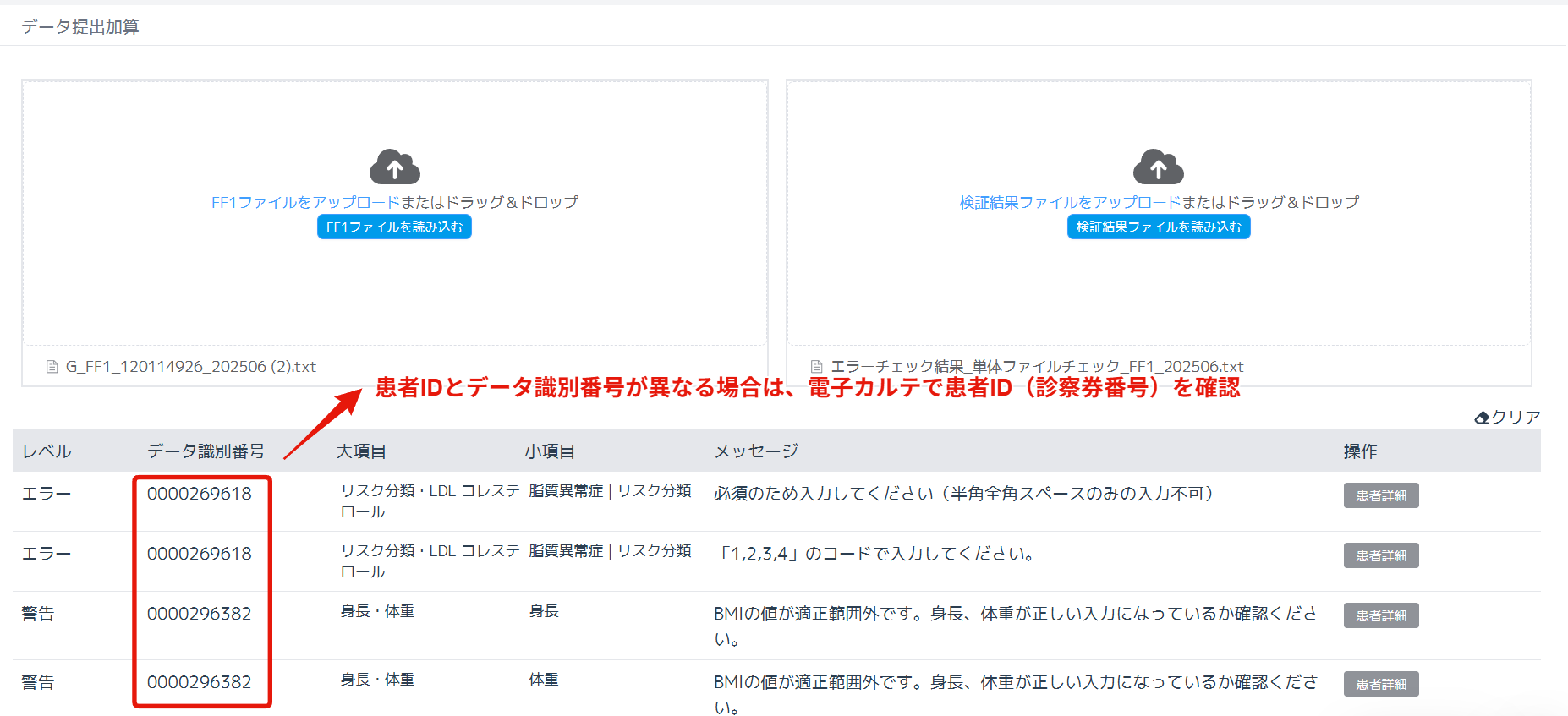
Task: Click the BMI message in the 身長 row
Action: tap(1016, 626)
